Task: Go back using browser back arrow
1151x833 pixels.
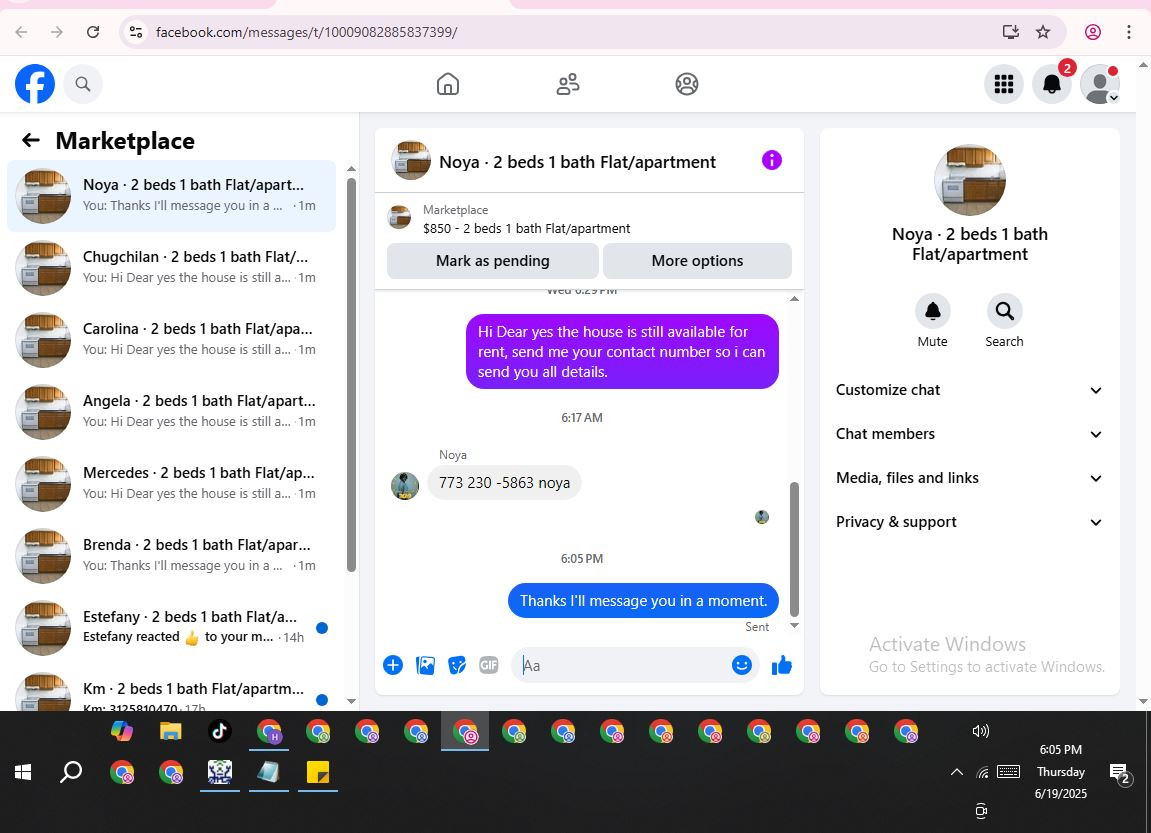Action: [21, 32]
